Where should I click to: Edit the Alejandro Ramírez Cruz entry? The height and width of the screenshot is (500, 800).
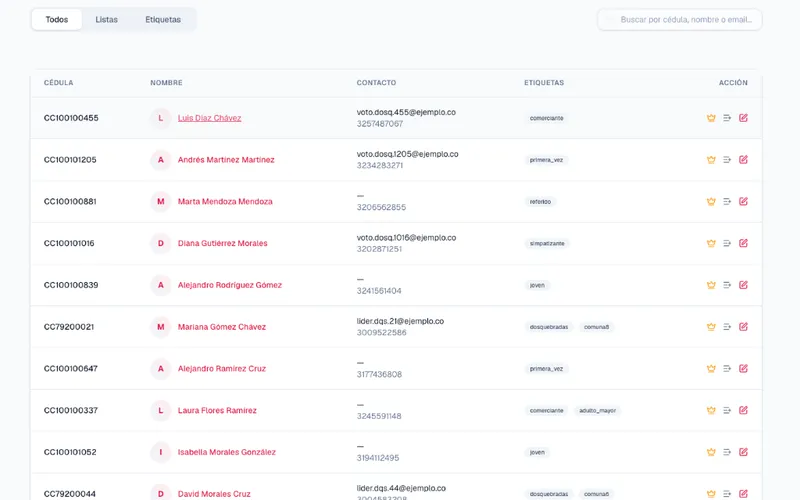click(743, 368)
